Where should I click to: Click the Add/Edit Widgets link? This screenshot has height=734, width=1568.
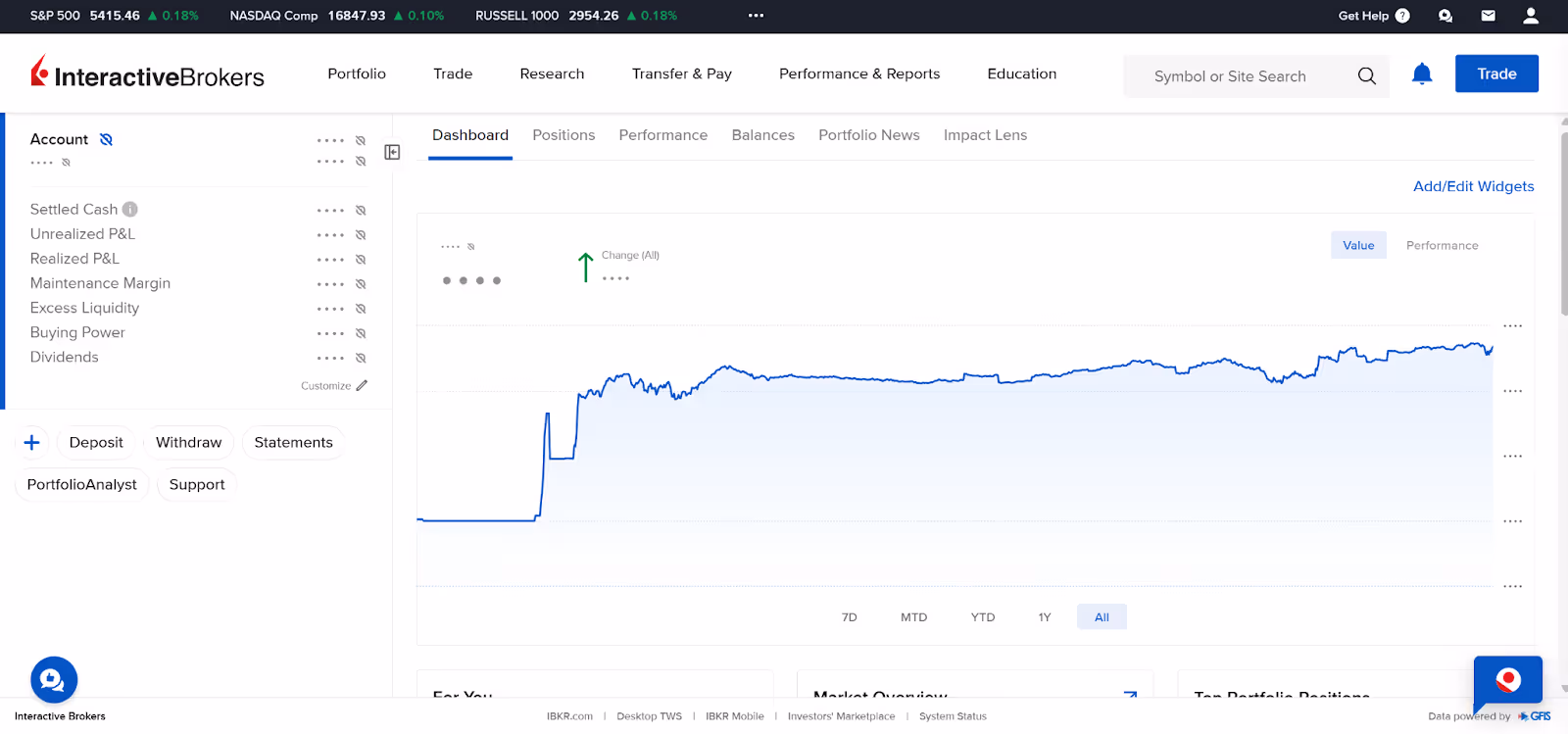point(1474,186)
